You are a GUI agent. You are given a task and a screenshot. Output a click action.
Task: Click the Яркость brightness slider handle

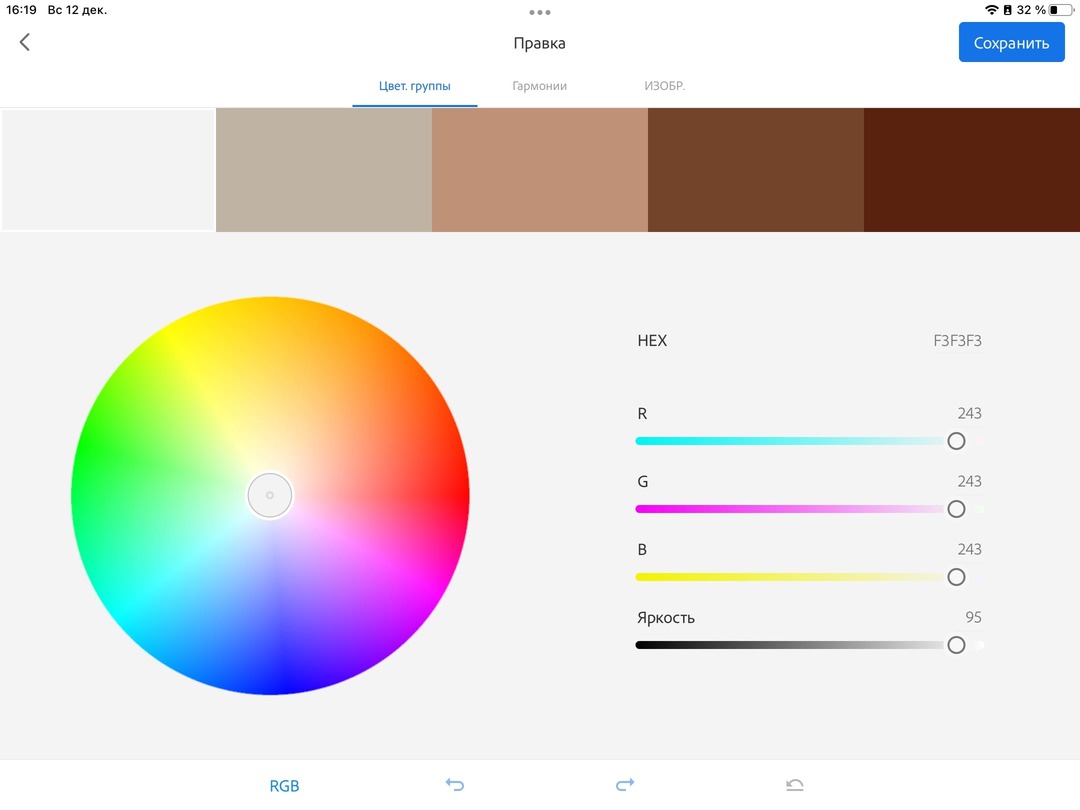coord(956,645)
